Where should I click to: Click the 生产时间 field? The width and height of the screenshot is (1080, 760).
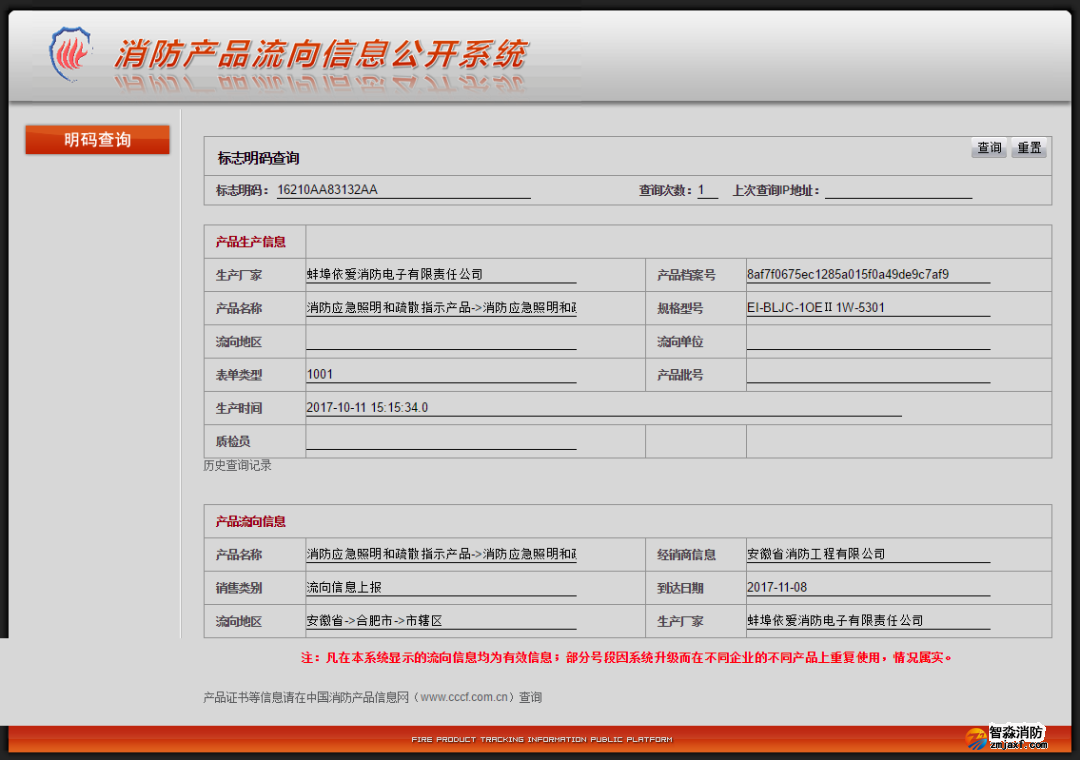tap(603, 408)
